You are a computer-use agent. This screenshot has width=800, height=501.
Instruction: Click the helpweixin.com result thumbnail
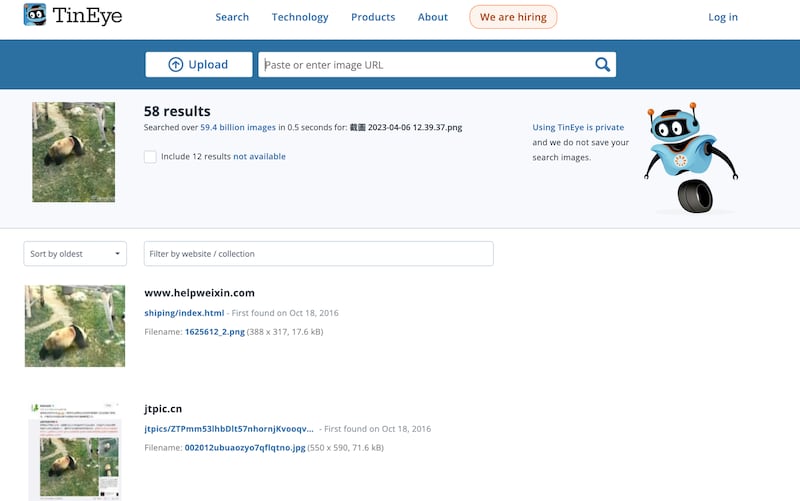pos(75,325)
